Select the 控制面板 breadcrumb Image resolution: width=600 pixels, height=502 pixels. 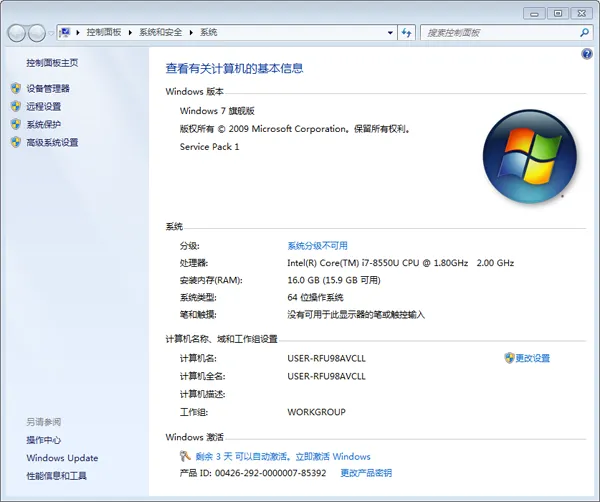(104, 33)
